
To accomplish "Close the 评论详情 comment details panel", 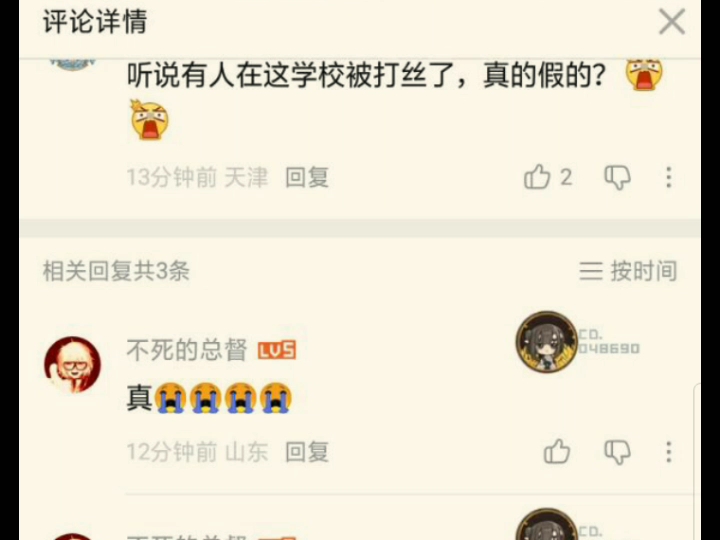I will coord(672,22).
